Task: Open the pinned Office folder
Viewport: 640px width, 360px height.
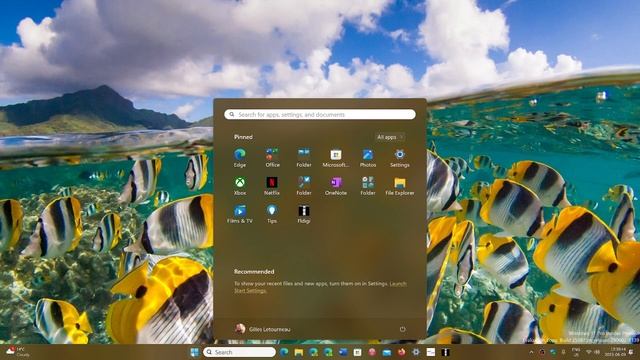Action: click(272, 158)
